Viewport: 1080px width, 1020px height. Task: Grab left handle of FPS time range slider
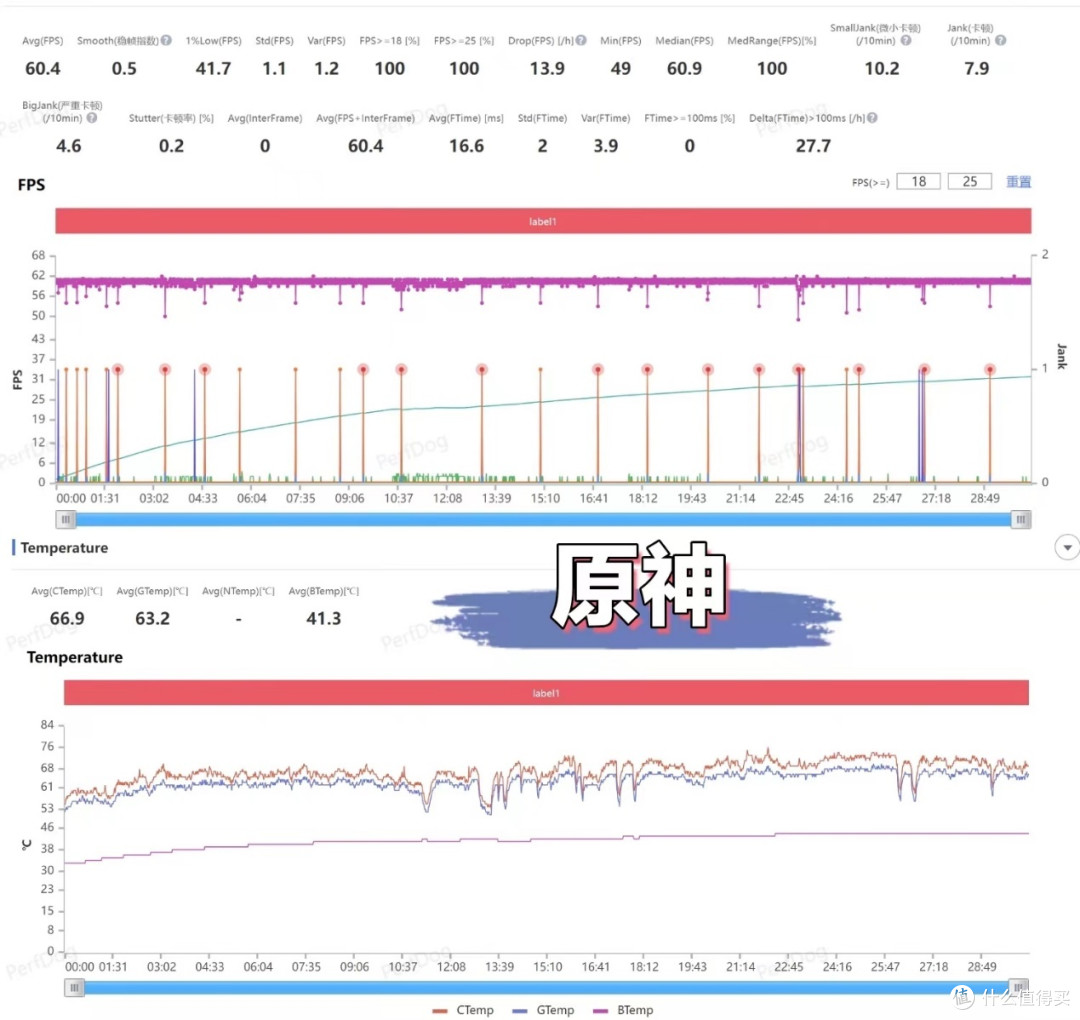(x=65, y=519)
